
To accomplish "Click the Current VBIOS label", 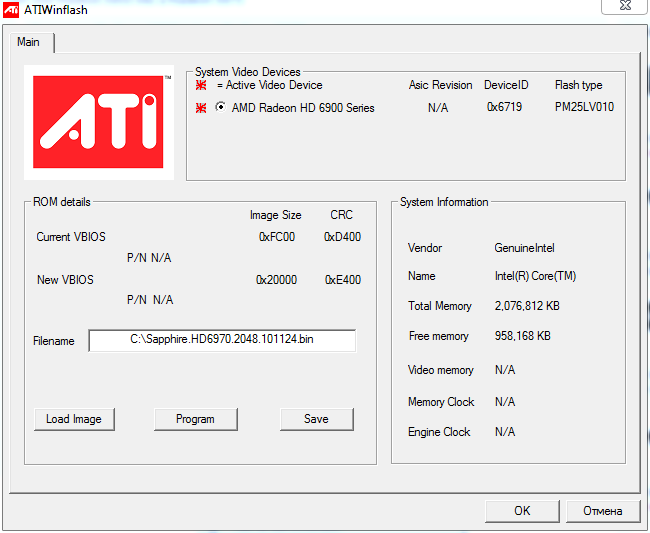I will [71, 237].
